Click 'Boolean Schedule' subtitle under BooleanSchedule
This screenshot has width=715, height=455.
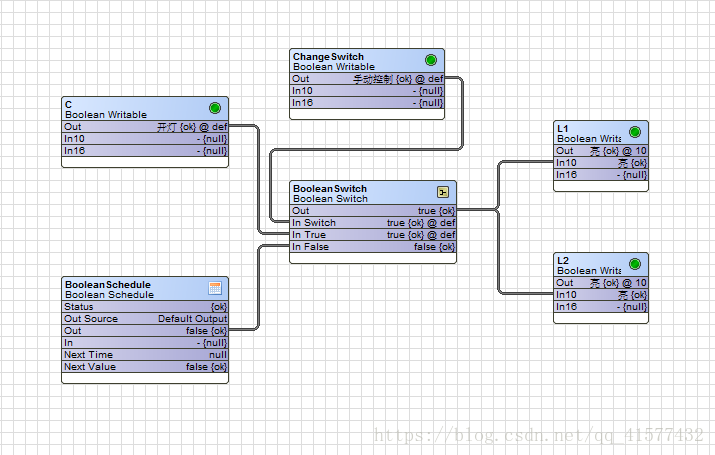pyautogui.click(x=109, y=295)
